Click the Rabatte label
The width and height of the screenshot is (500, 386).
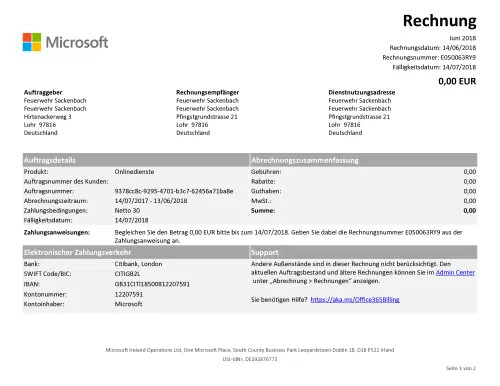[263, 182]
